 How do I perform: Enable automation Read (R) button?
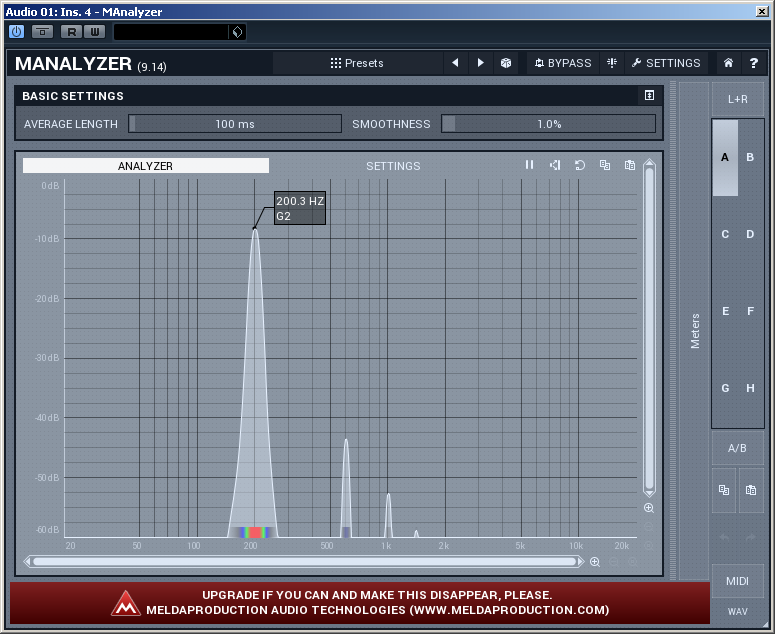[72, 32]
